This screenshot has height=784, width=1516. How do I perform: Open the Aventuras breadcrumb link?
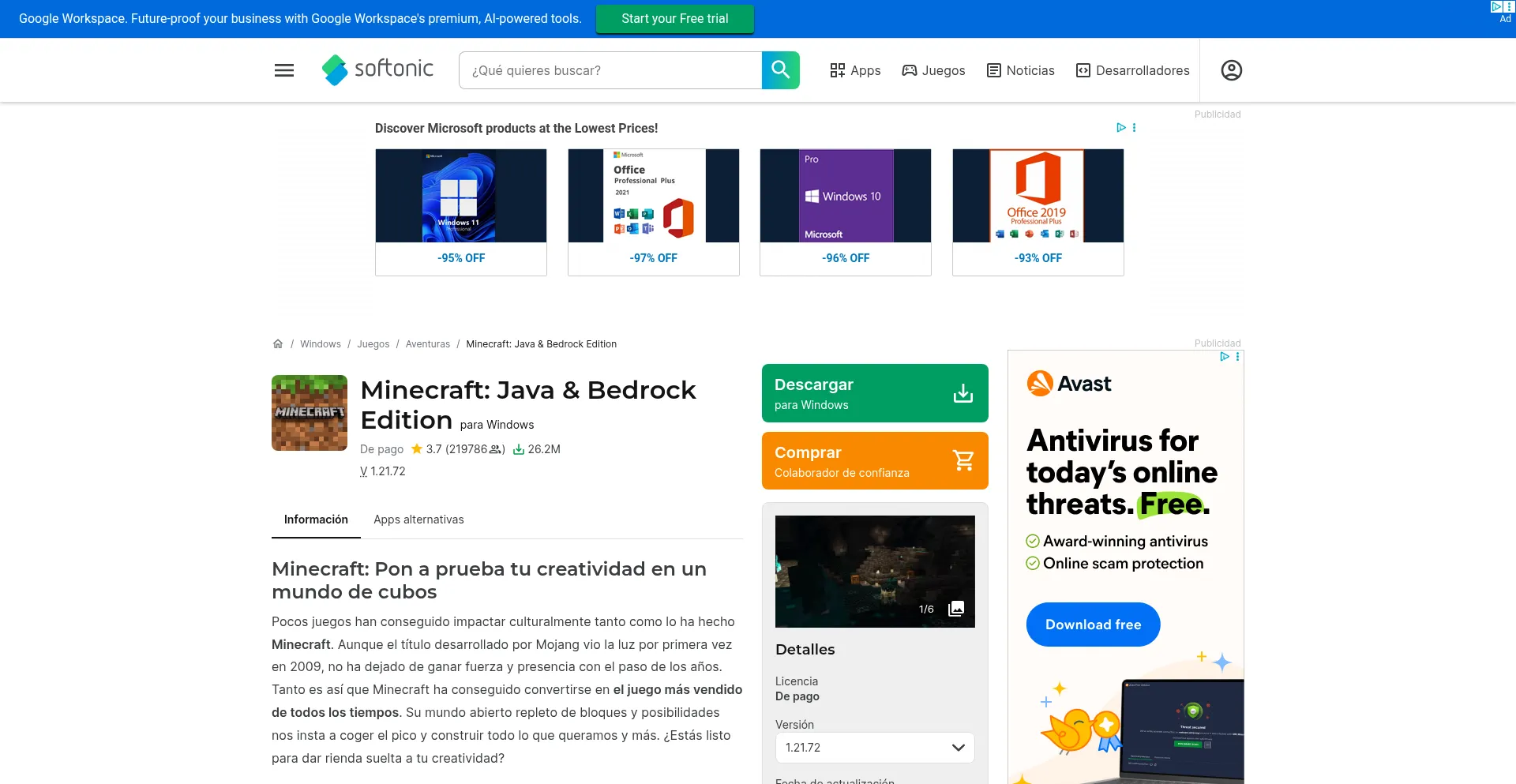coord(427,343)
